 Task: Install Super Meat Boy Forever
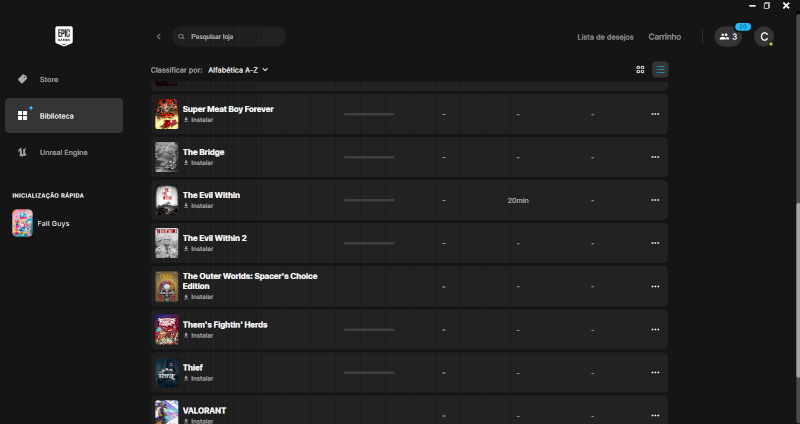point(198,120)
